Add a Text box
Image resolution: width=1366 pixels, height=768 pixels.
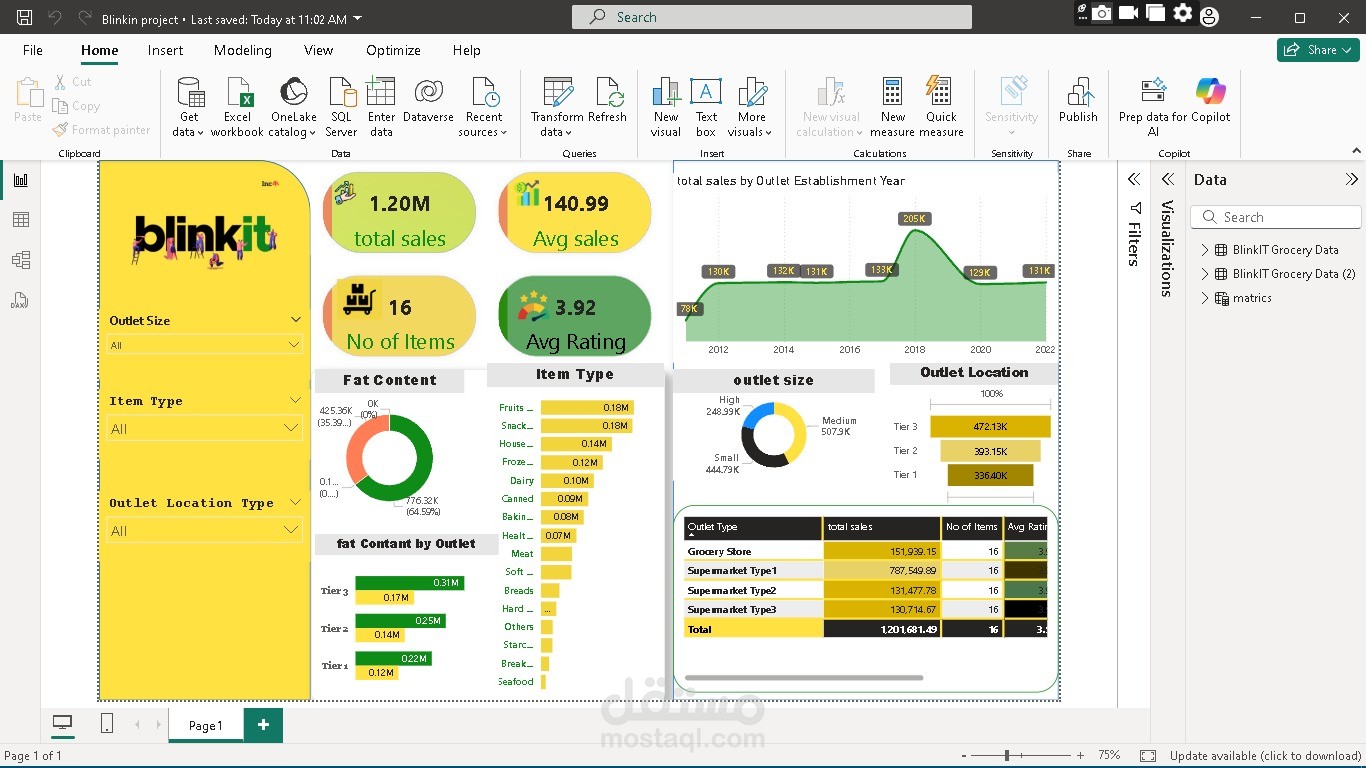(706, 93)
